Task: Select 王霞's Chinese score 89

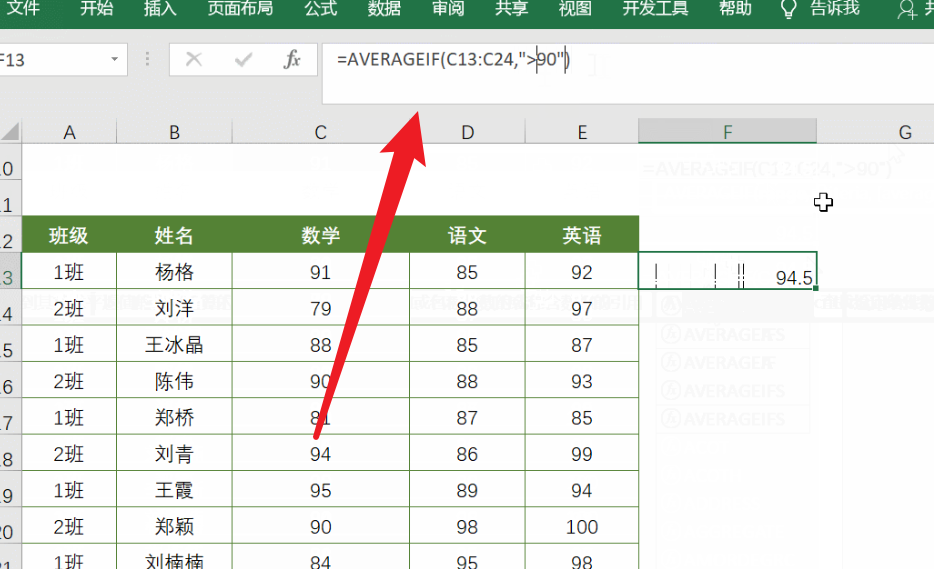Action: click(468, 490)
